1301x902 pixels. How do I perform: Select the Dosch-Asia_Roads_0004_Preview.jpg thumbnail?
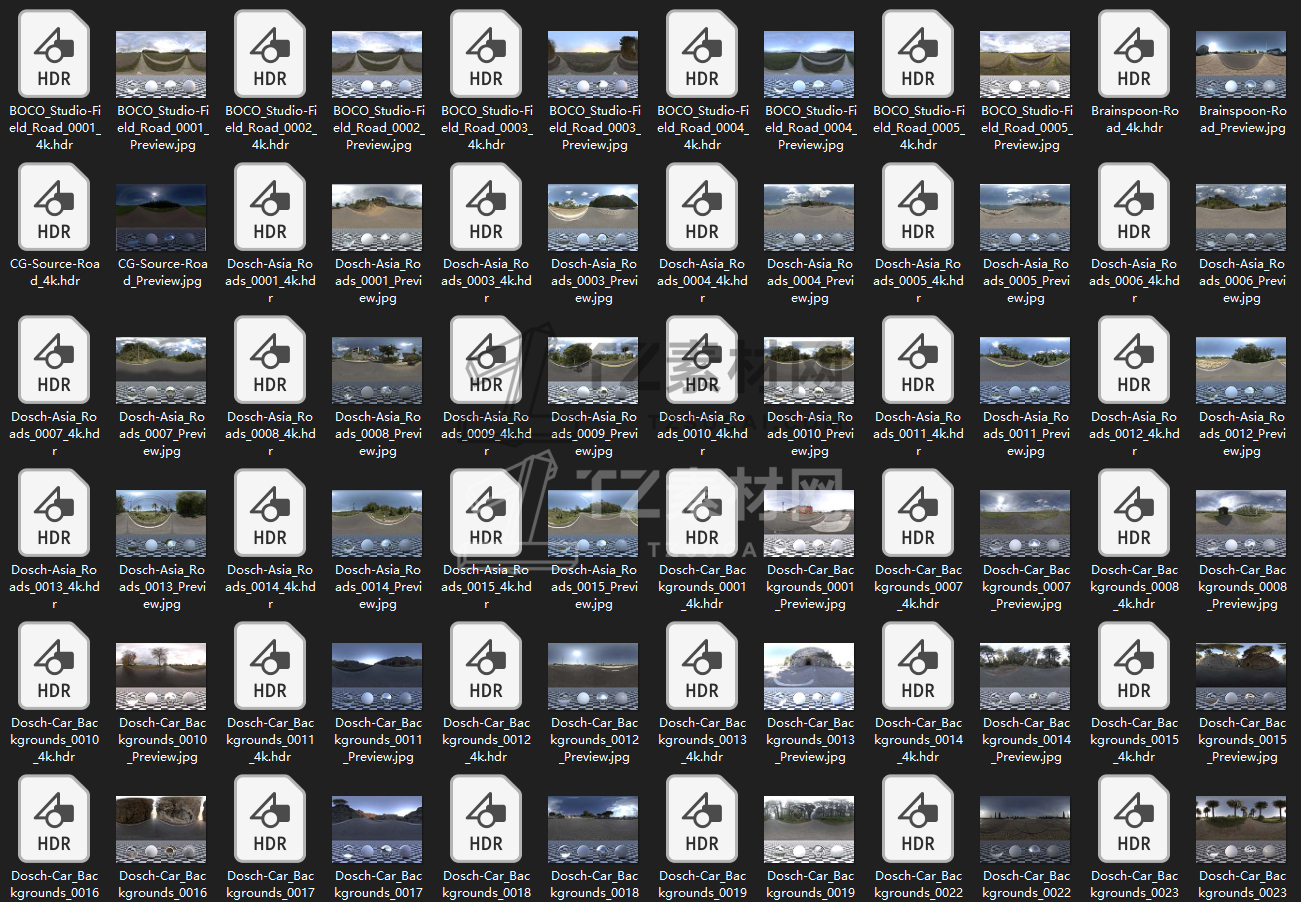pyautogui.click(x=810, y=217)
